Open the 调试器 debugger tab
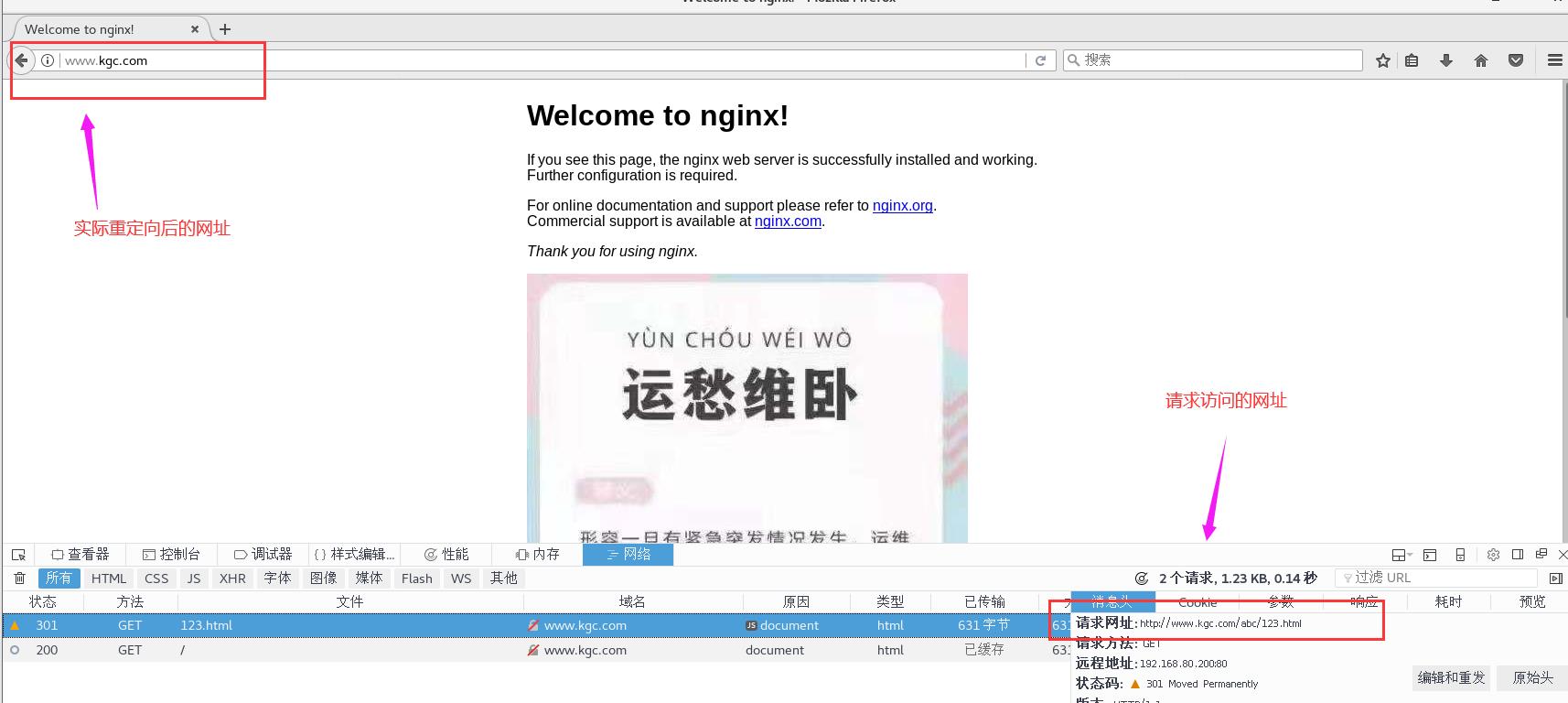 (x=263, y=555)
